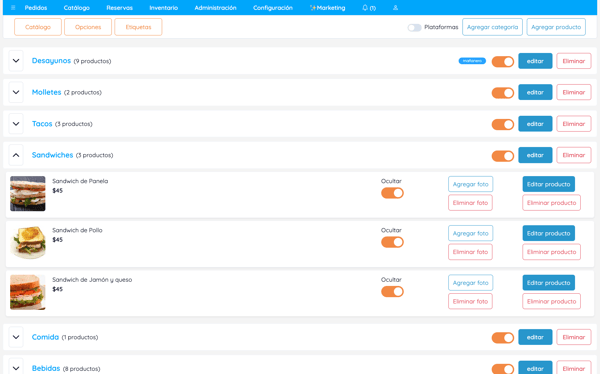Add photo to Sandwich de Jamón y queso
600x374 pixels.
(x=470, y=283)
